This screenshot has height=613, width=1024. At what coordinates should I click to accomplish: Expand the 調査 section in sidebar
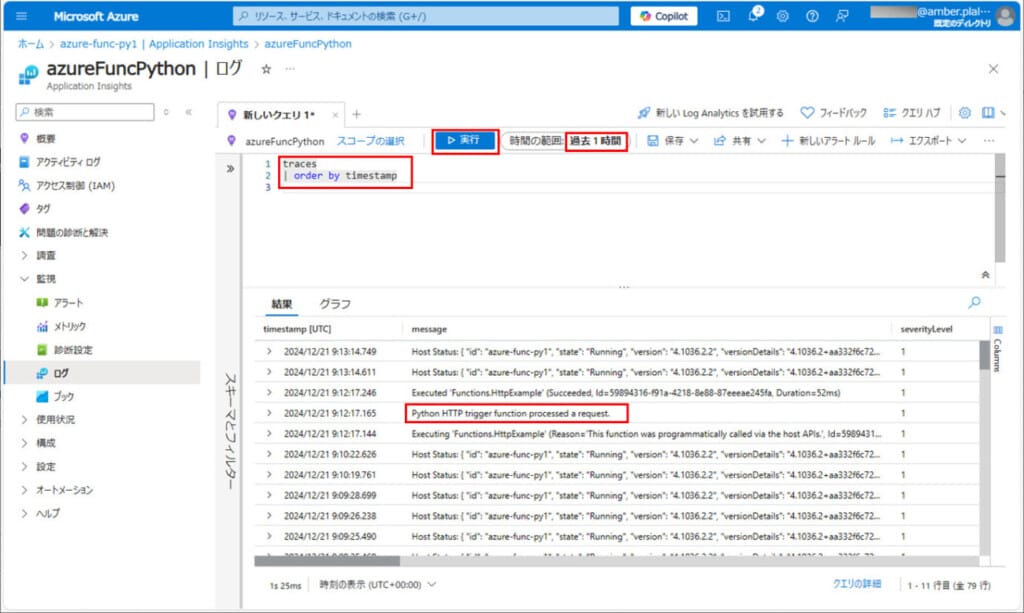[x=25, y=256]
